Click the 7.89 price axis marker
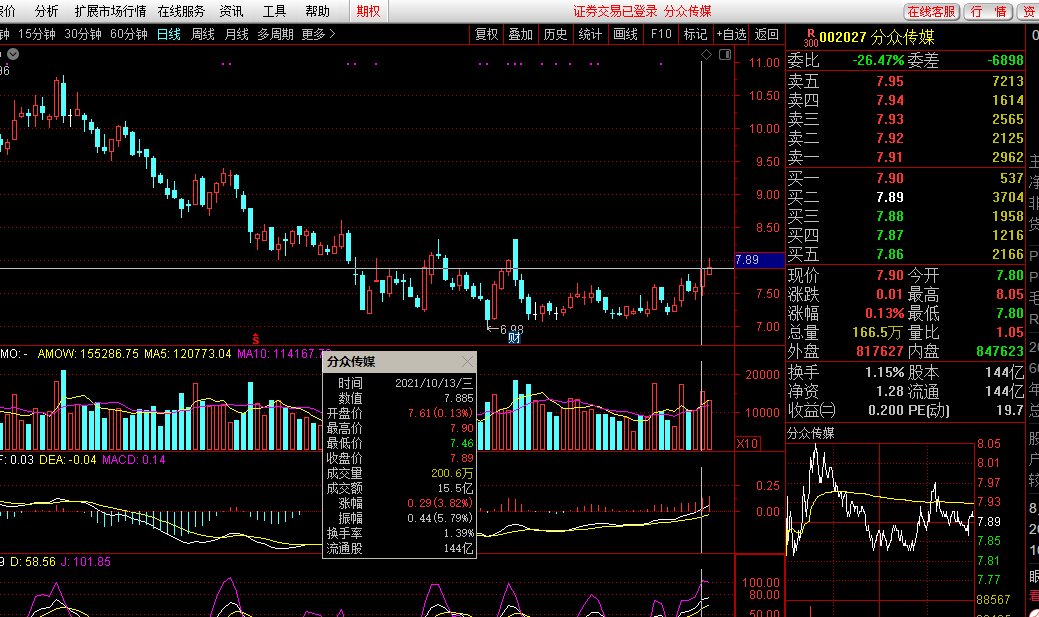 (759, 260)
